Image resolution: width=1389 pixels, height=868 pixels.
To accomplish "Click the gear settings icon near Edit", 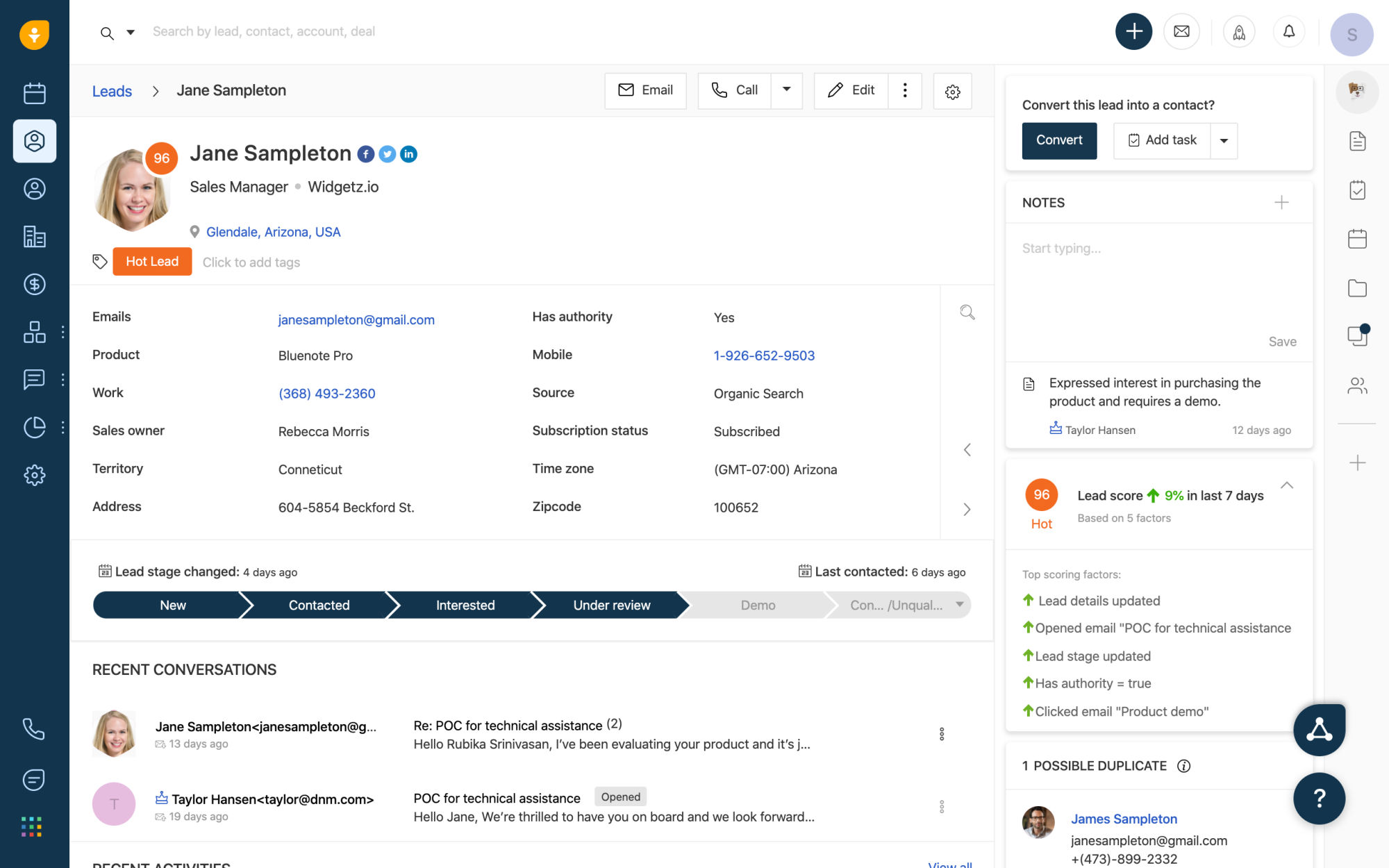I will point(952,92).
